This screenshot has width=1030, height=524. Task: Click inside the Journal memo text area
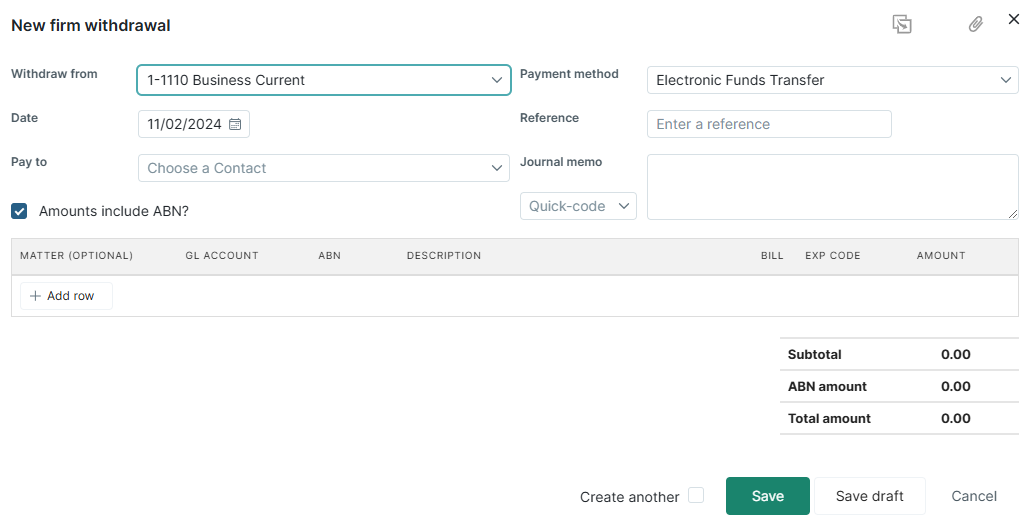[832, 187]
